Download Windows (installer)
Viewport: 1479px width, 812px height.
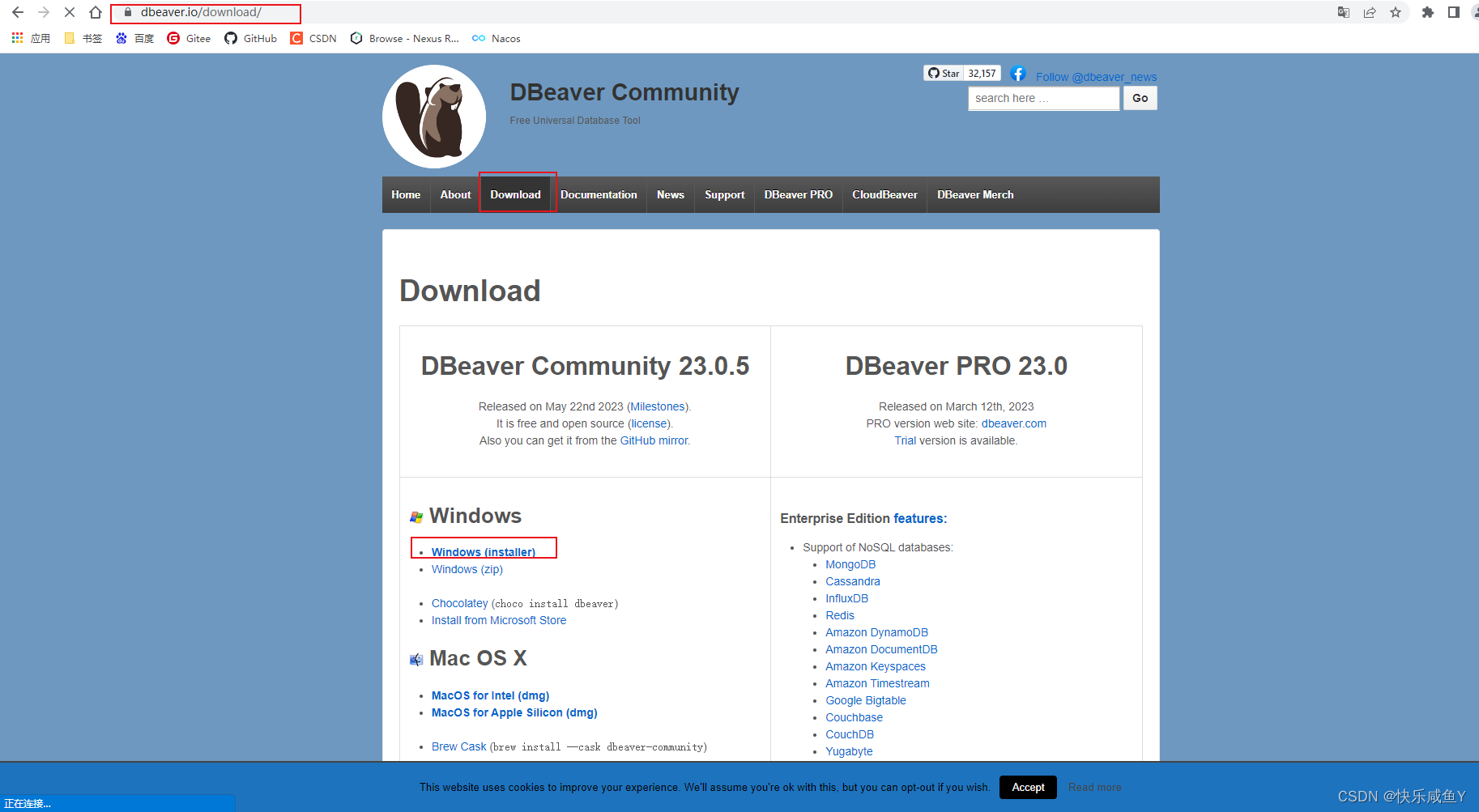point(484,552)
